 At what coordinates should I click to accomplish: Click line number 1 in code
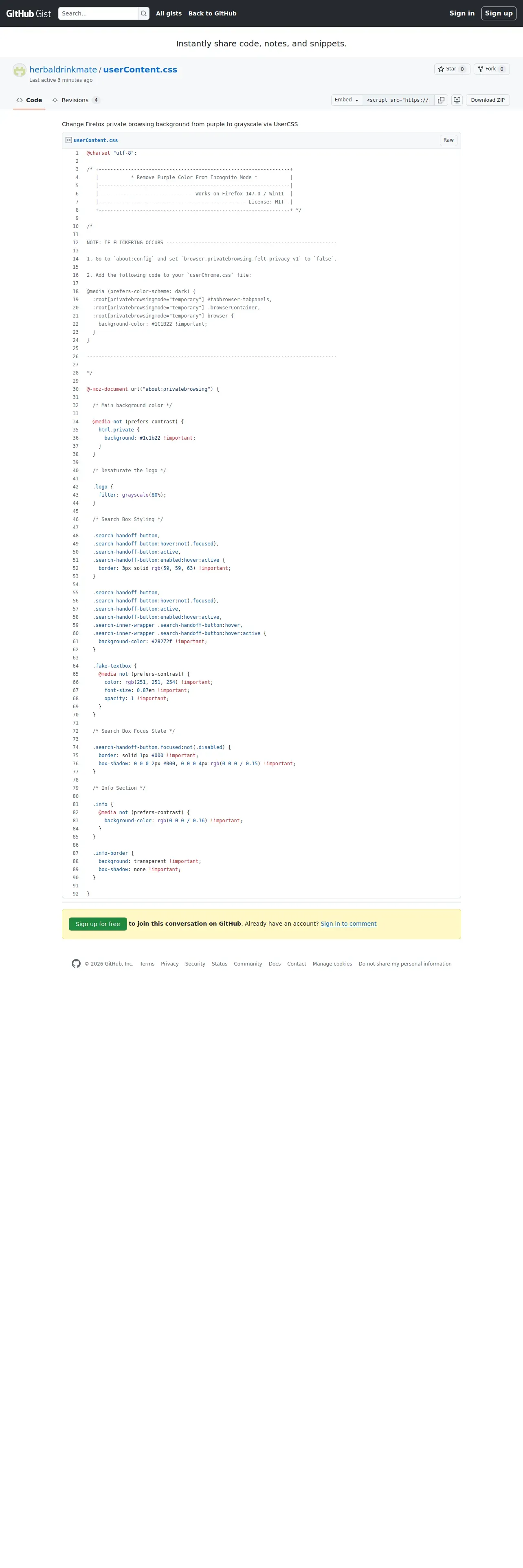click(73, 153)
